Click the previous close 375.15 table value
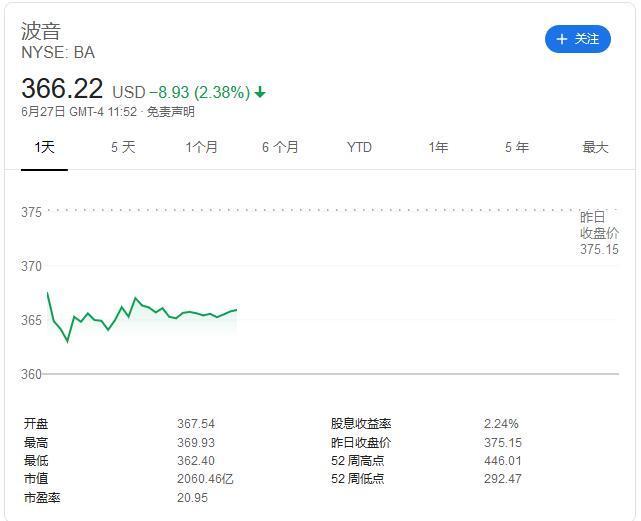 (503, 442)
